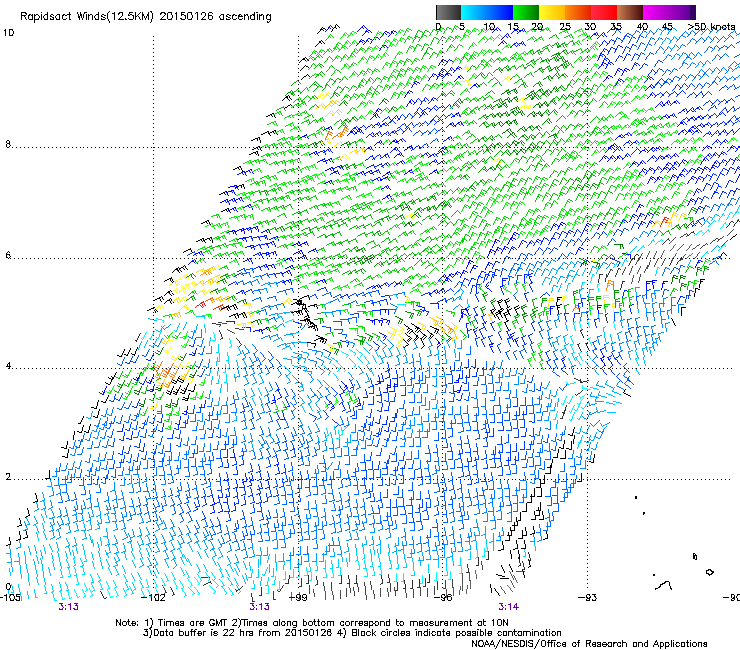This screenshot has width=740, height=650.
Task: Click the NOAA/NESDIS Office of Research credit
Action: [589, 644]
